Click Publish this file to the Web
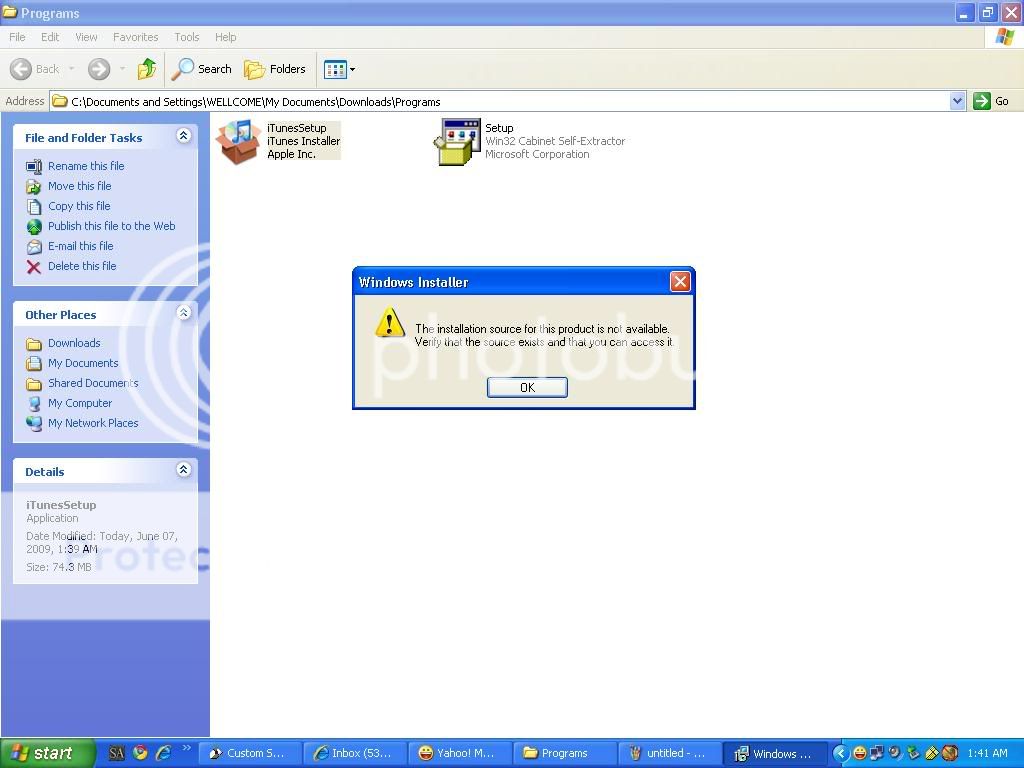Image resolution: width=1024 pixels, height=768 pixels. (x=112, y=226)
